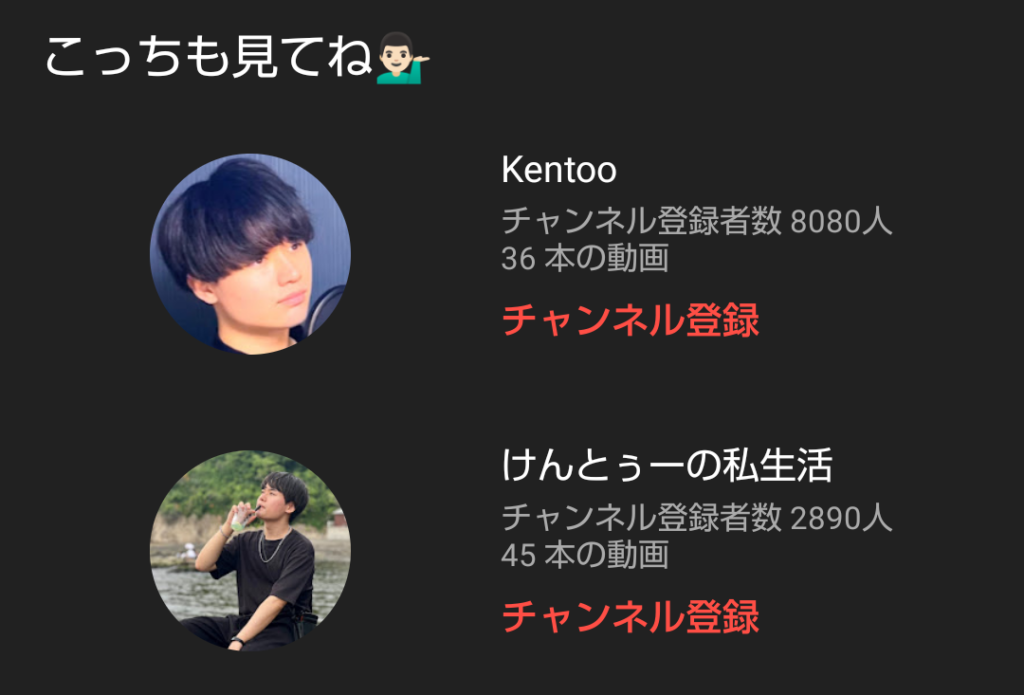Subscribe to けんとぅーの私生活 via red チャンネル登録
Screen dimensions: 1024x695
click(x=630, y=616)
